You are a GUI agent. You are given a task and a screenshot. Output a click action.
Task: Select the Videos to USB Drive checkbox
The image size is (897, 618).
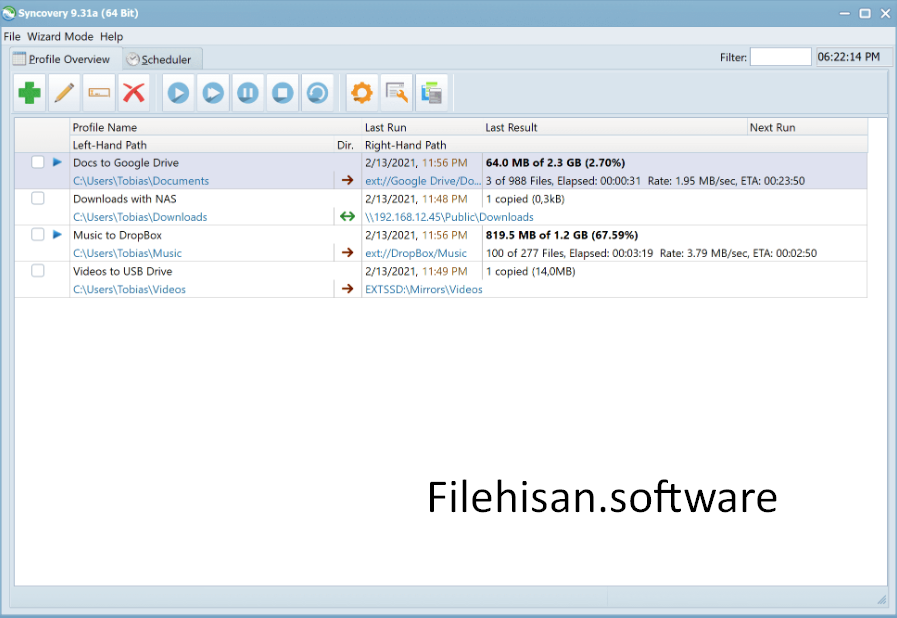(x=38, y=270)
